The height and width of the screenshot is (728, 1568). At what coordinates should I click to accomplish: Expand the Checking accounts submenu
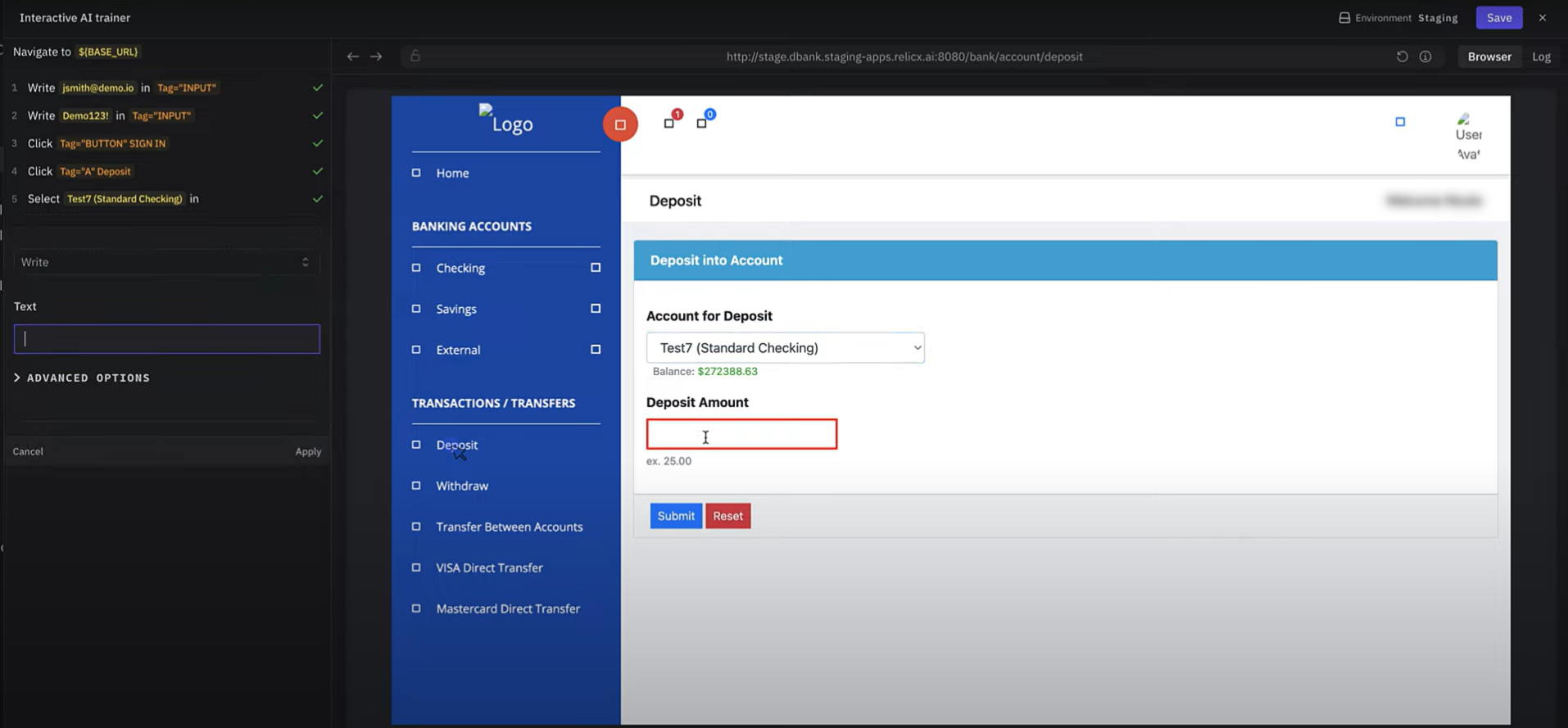[x=596, y=268]
